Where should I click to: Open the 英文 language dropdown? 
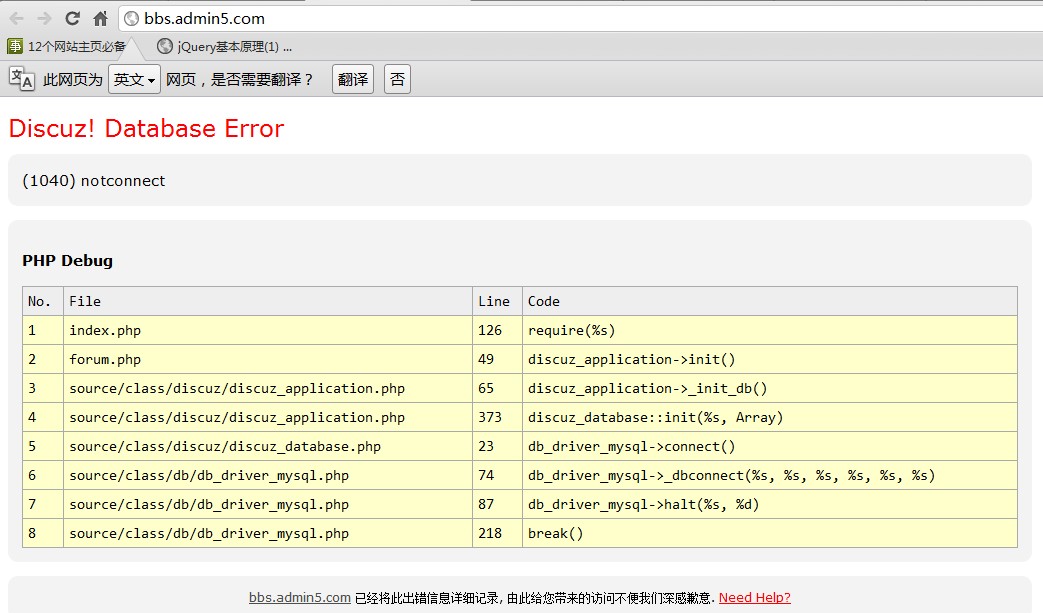click(x=134, y=79)
